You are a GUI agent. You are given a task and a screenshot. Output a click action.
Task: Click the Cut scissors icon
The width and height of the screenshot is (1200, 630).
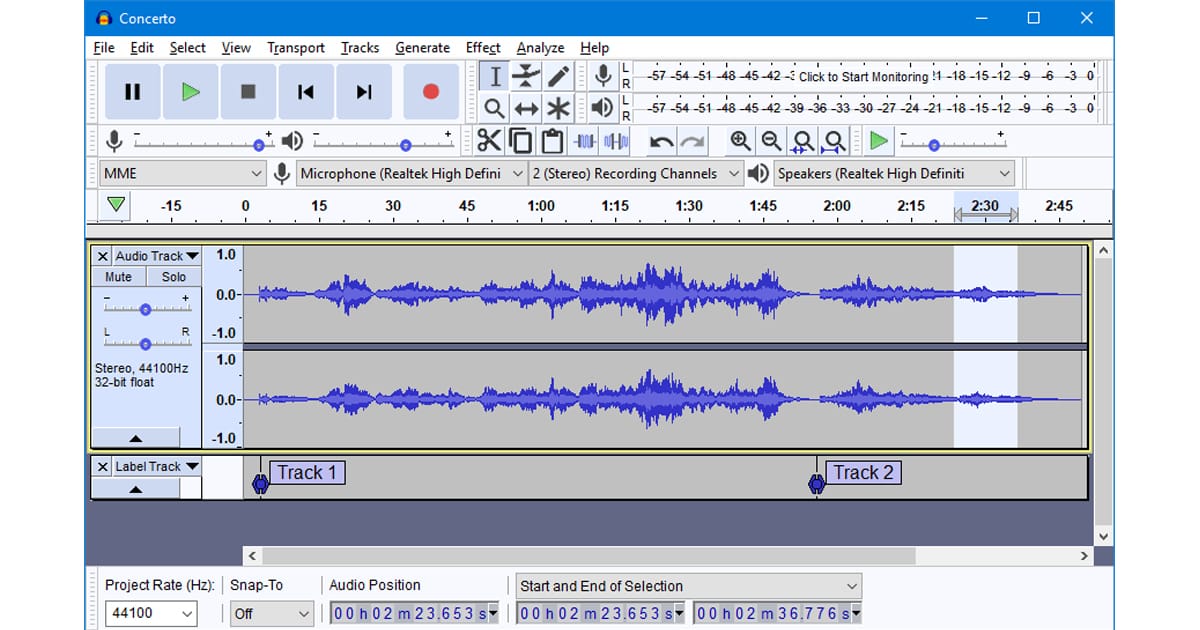(489, 141)
